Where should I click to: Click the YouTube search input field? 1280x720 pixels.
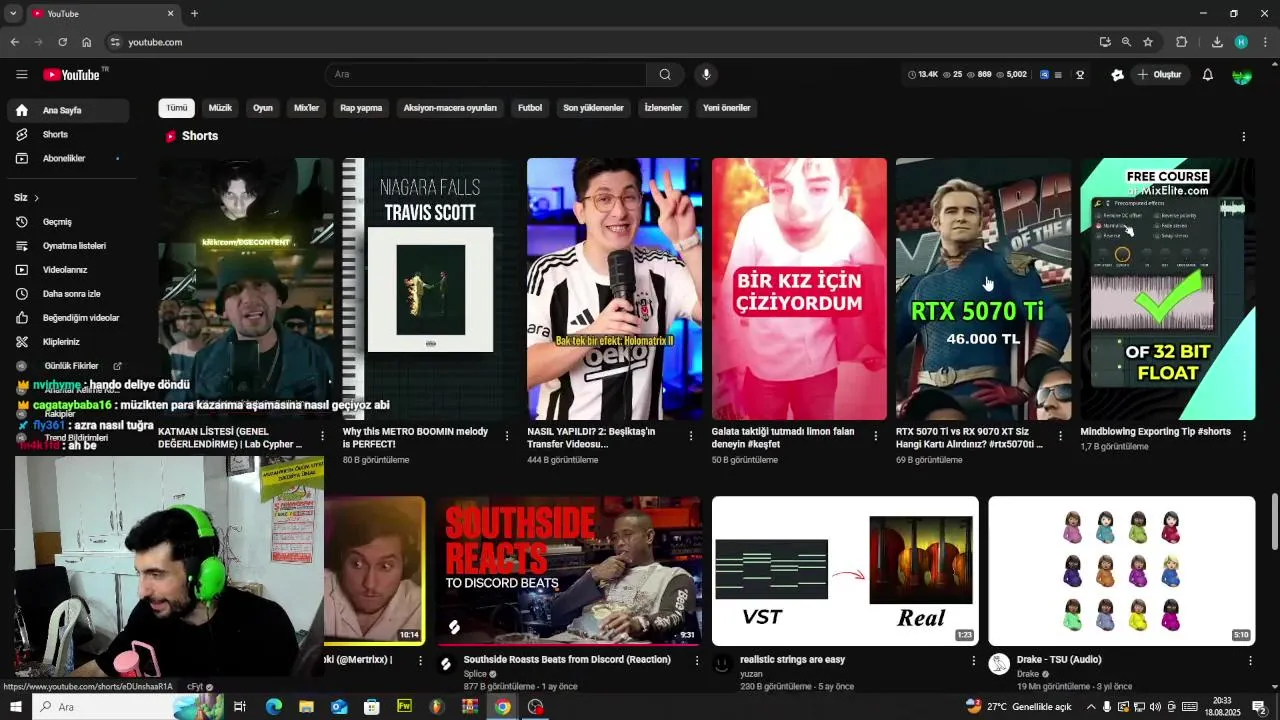pos(485,75)
